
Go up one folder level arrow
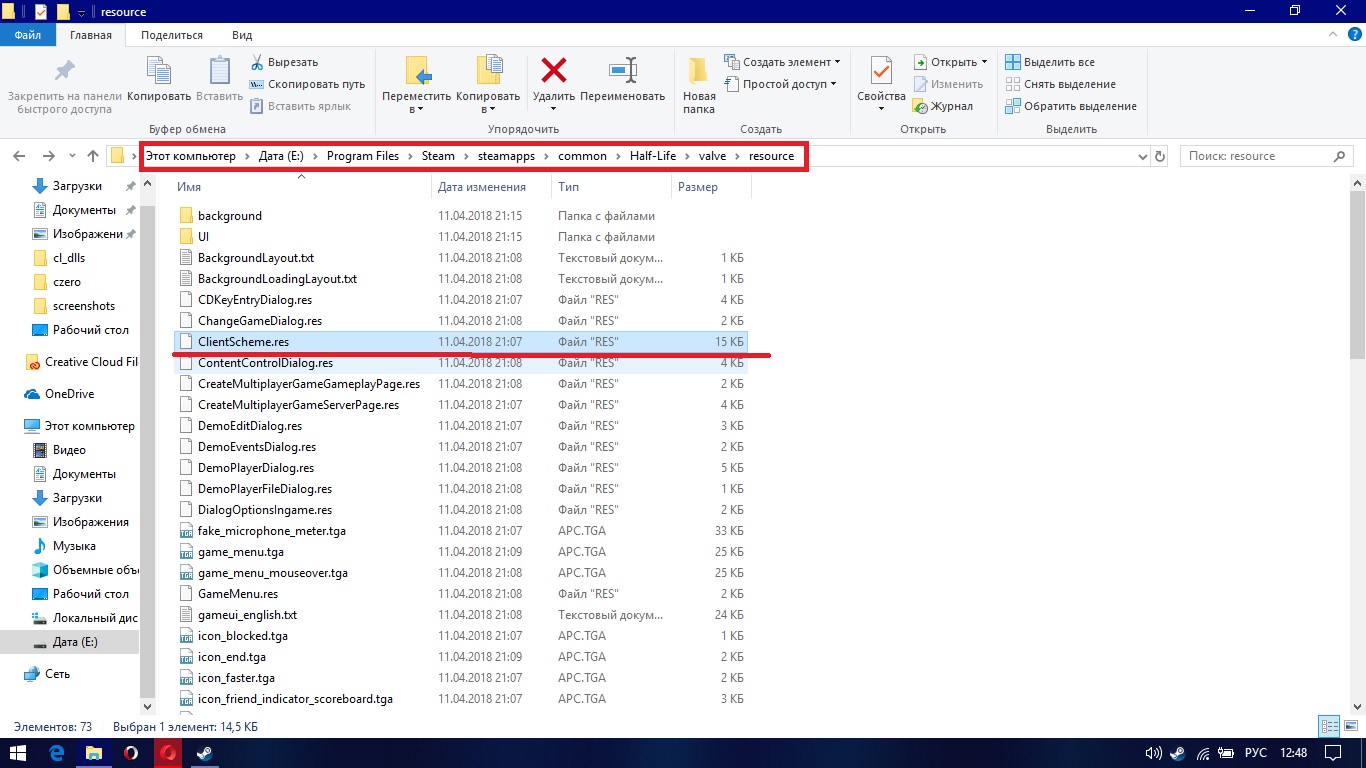93,156
